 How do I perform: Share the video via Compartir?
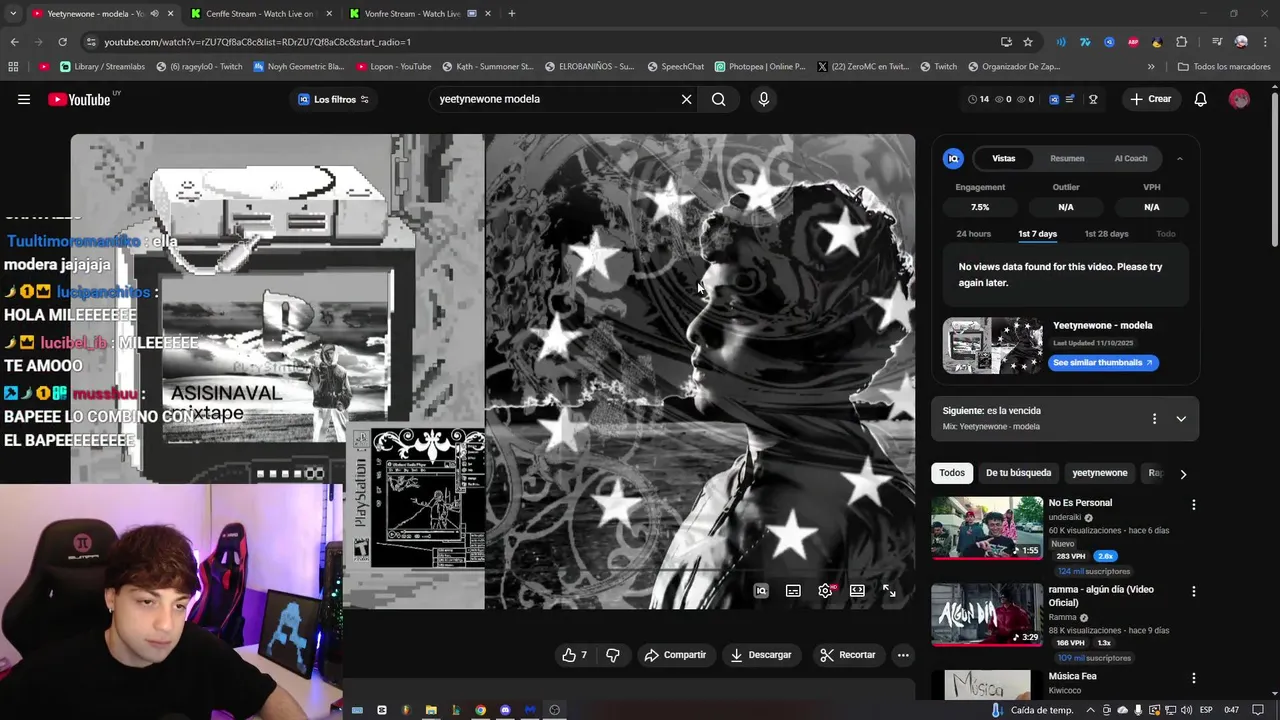point(675,655)
